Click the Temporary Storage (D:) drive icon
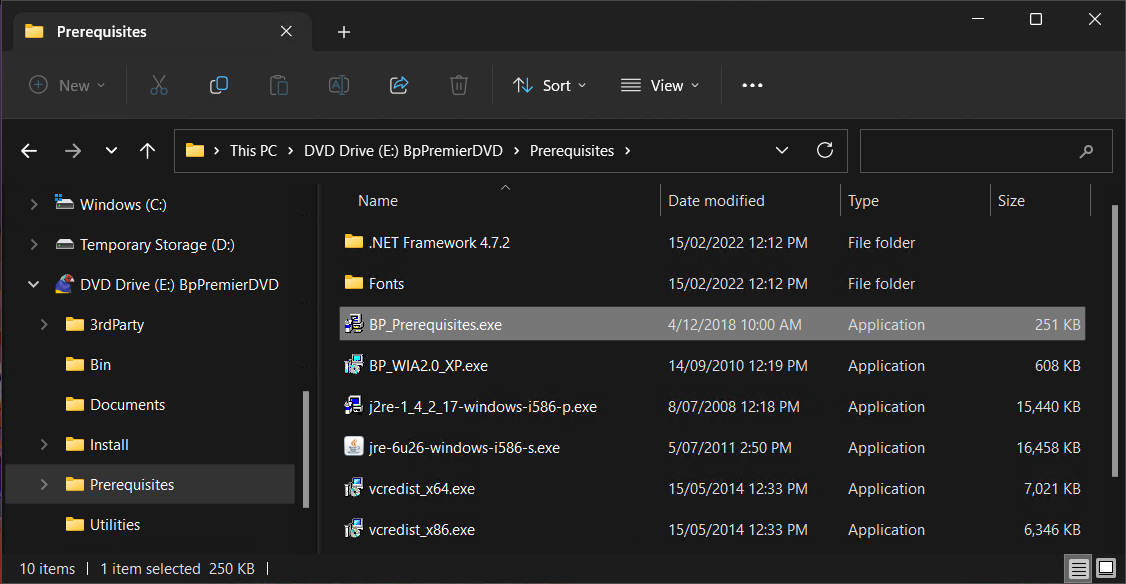 (65, 244)
